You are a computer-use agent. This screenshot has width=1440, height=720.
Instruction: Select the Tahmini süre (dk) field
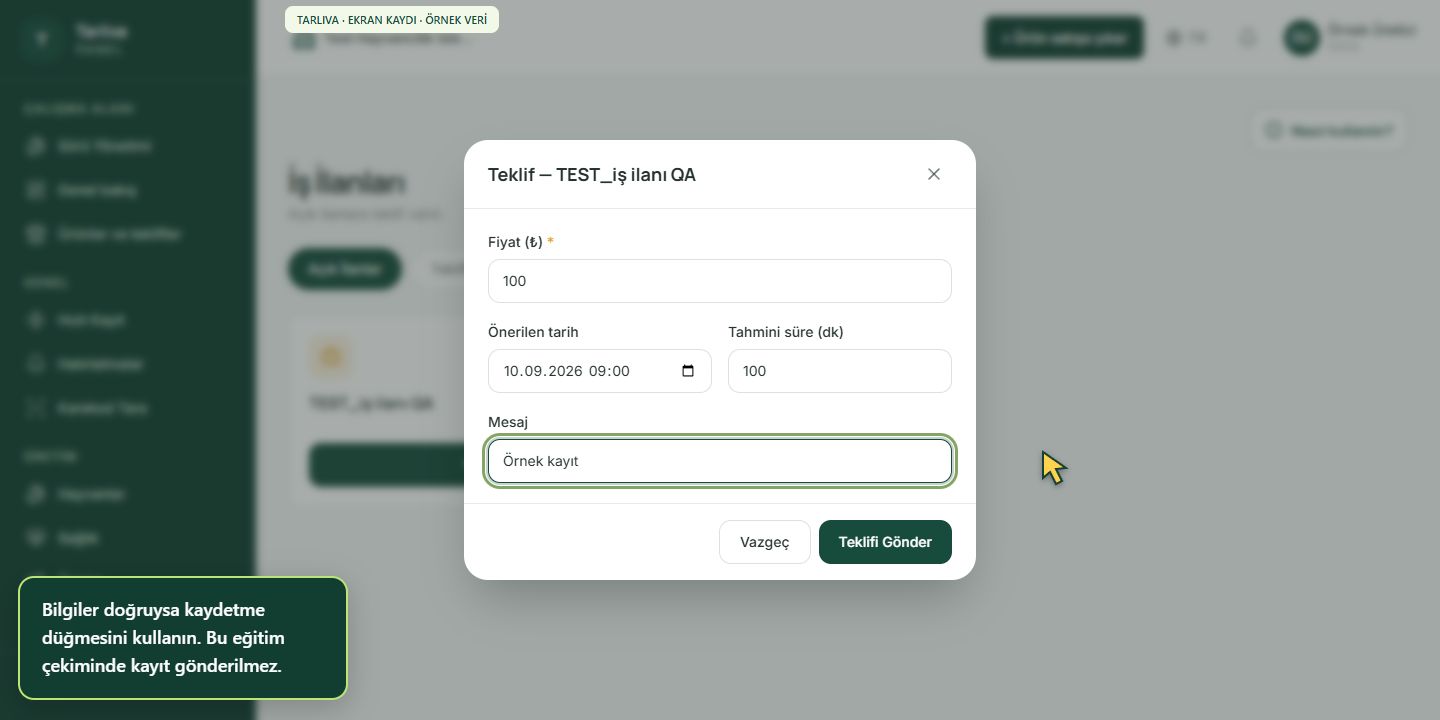840,371
